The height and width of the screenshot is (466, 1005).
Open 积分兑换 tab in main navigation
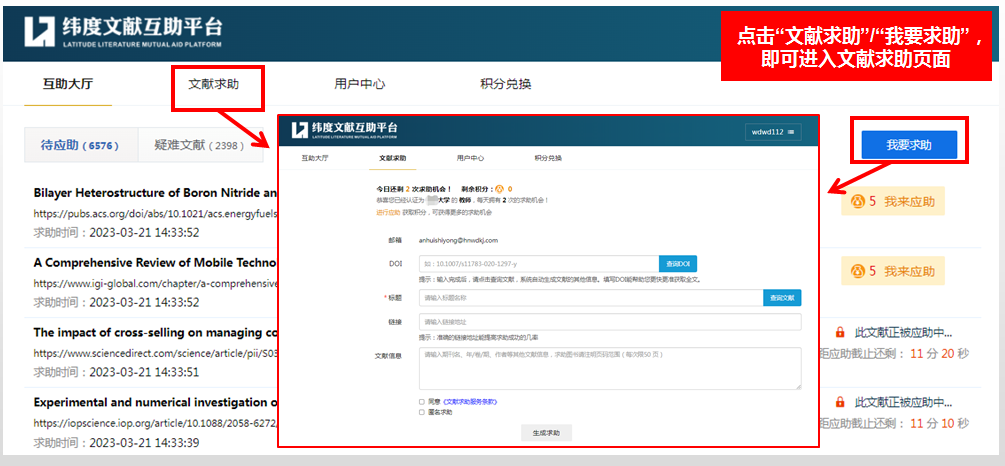(506, 84)
